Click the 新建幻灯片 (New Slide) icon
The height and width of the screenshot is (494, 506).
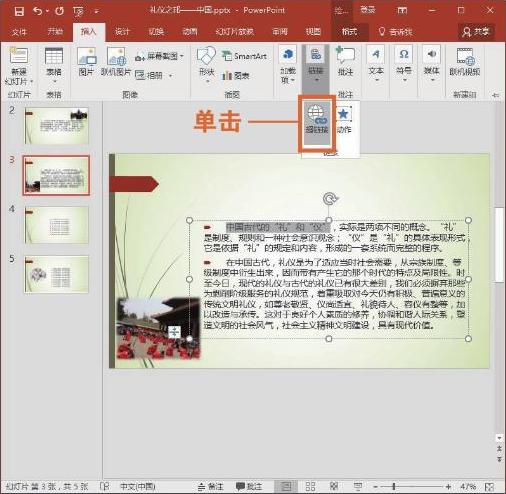point(19,56)
